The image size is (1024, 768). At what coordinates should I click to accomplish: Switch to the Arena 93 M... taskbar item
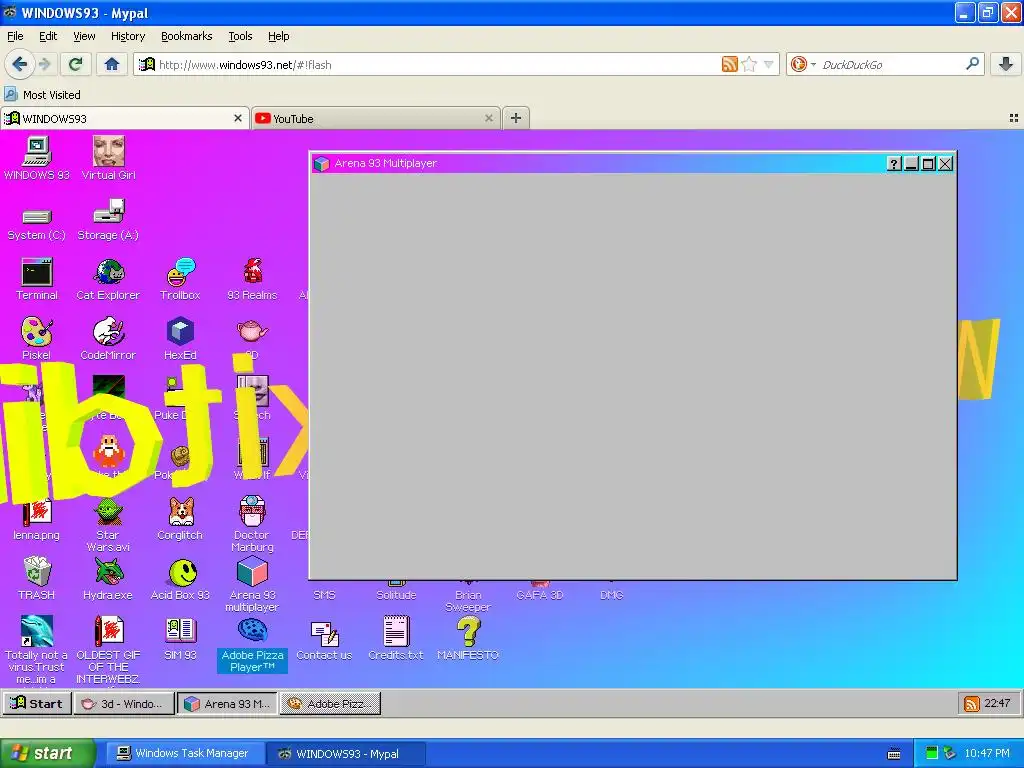[x=228, y=703]
